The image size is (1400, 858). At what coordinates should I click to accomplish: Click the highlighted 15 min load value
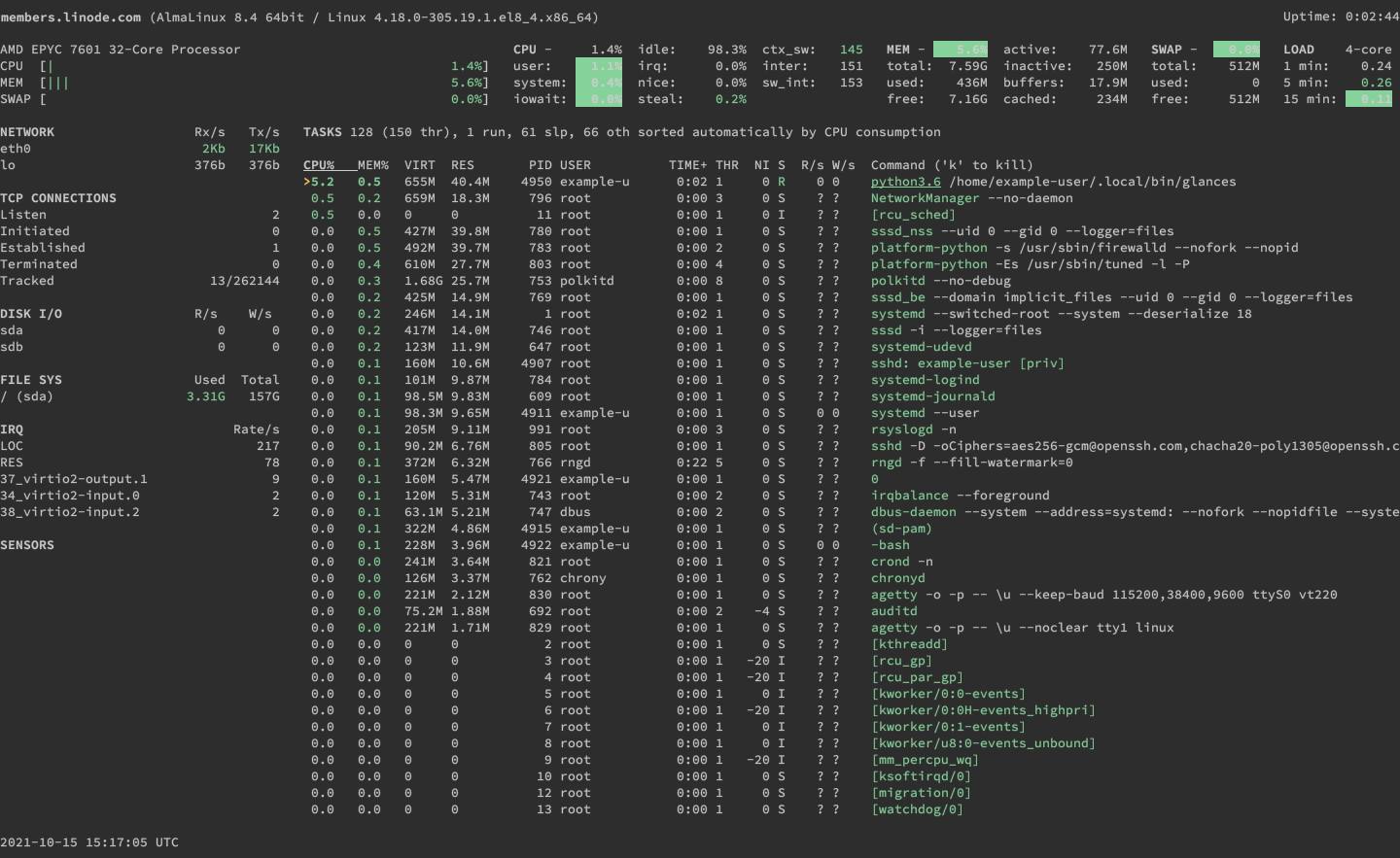point(1368,99)
